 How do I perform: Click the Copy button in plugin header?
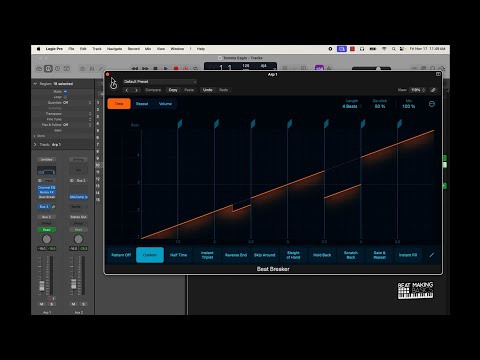click(173, 90)
